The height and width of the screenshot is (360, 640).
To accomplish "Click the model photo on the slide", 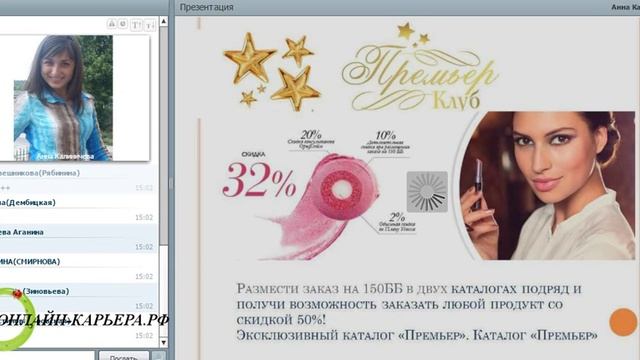I will [x=547, y=185].
